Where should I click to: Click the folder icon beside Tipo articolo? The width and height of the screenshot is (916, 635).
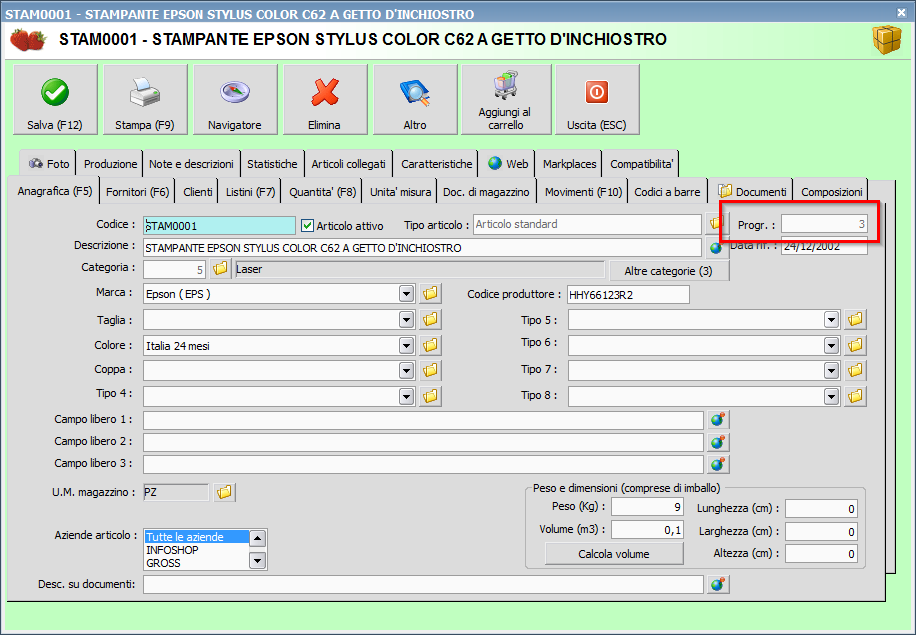pyautogui.click(x=714, y=224)
